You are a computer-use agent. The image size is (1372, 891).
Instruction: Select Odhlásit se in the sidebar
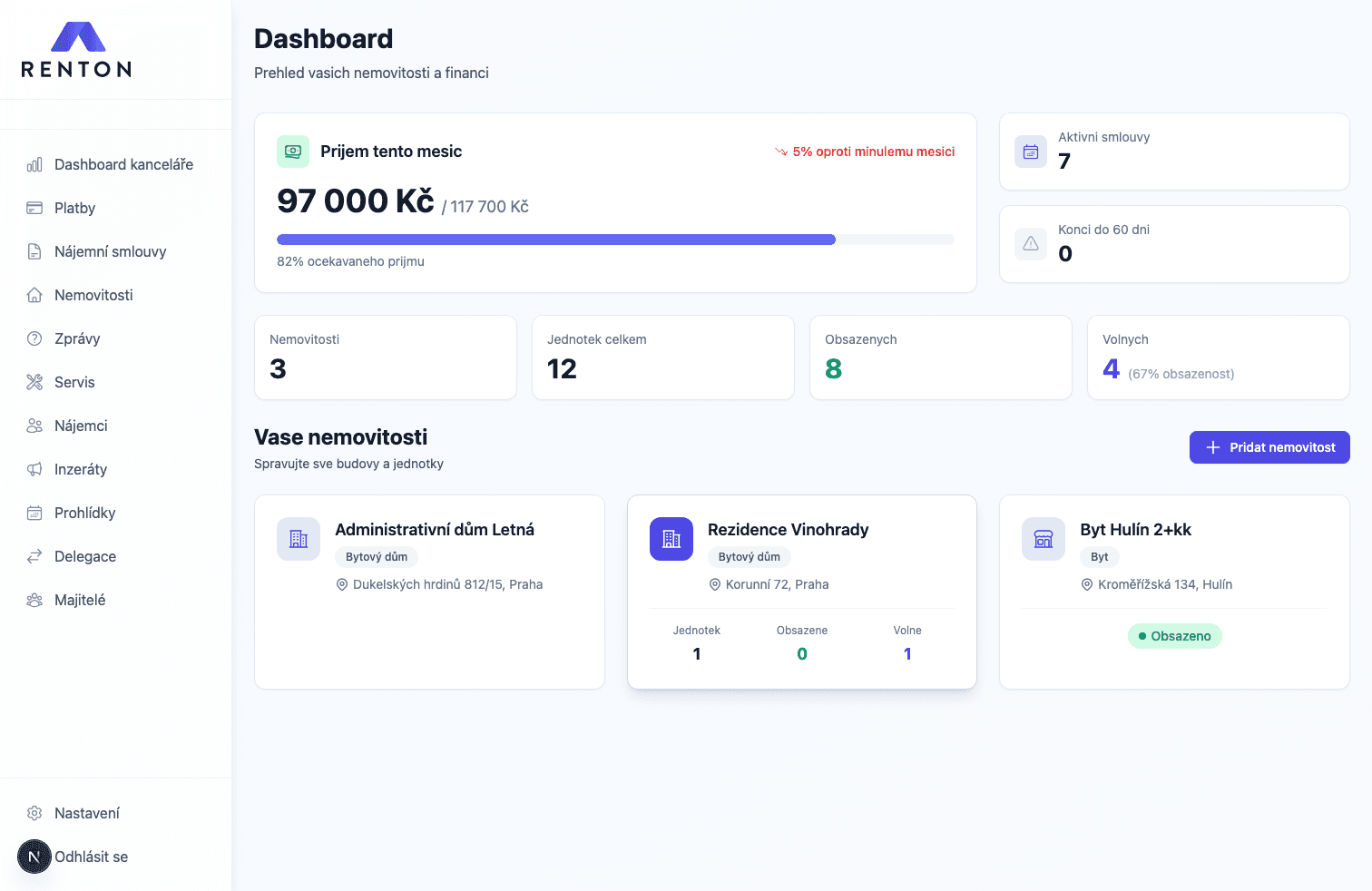point(89,857)
